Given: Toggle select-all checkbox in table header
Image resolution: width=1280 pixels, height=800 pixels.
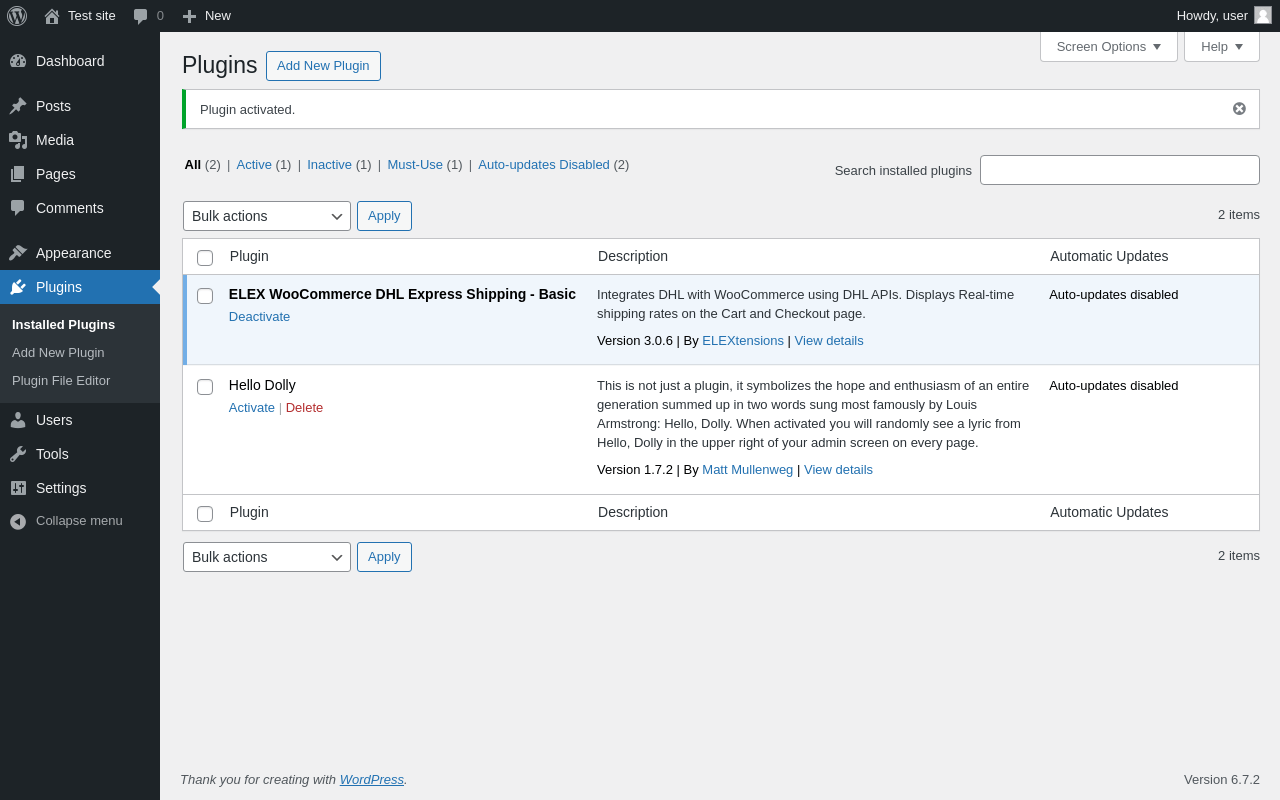Looking at the screenshot, I should (x=205, y=258).
